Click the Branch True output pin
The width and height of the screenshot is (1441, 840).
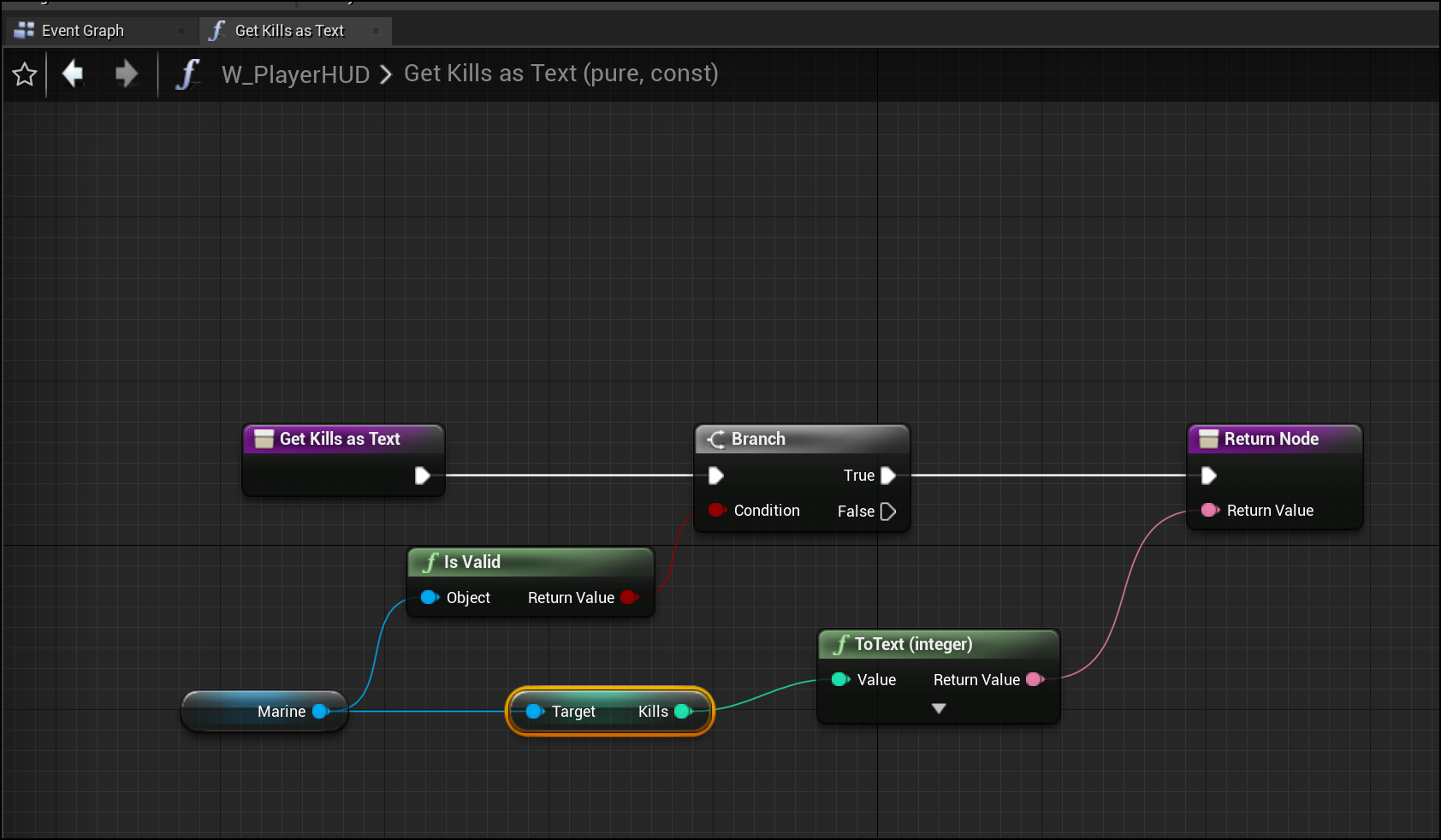pos(888,476)
